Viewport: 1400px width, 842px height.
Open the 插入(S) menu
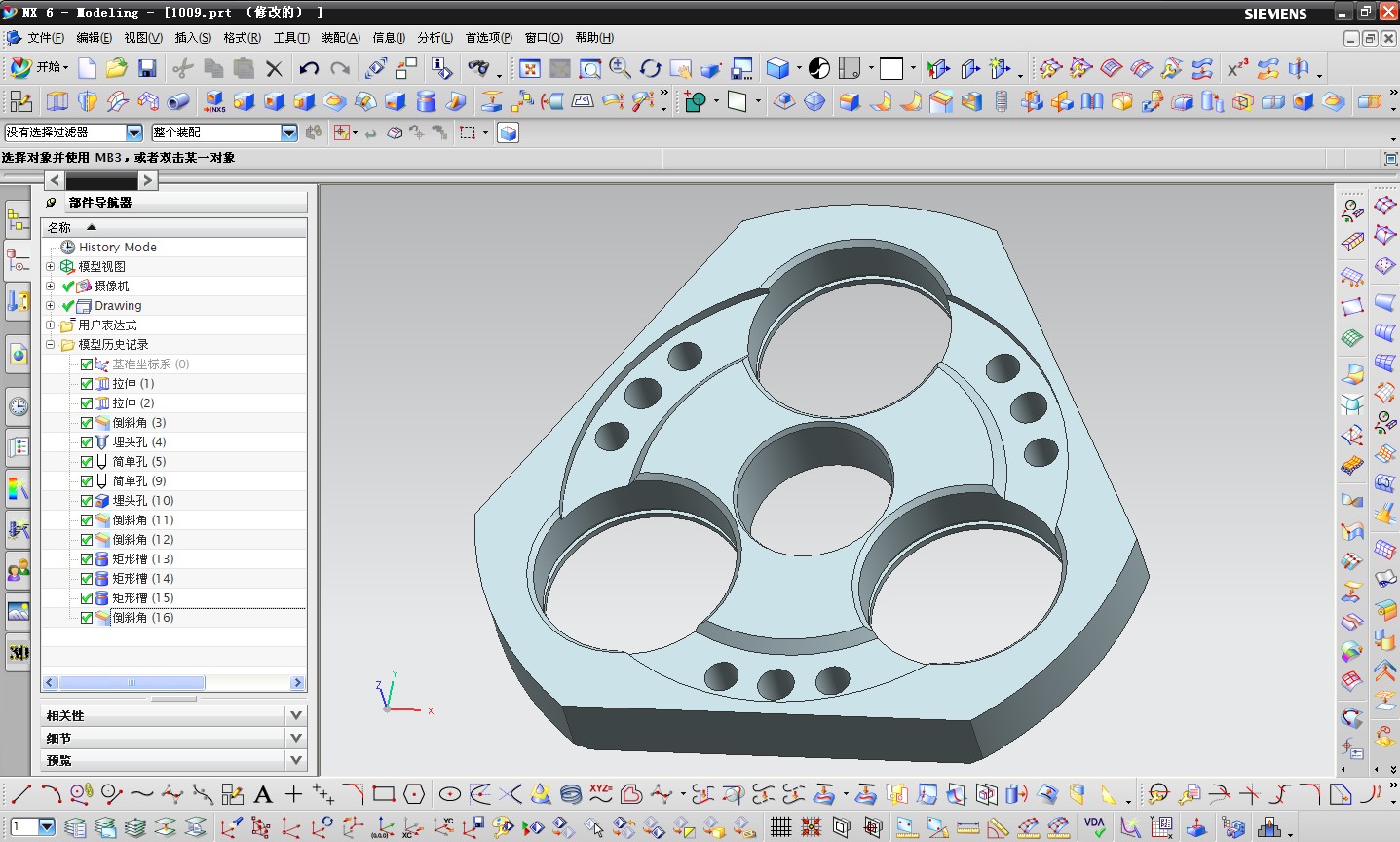[x=192, y=38]
